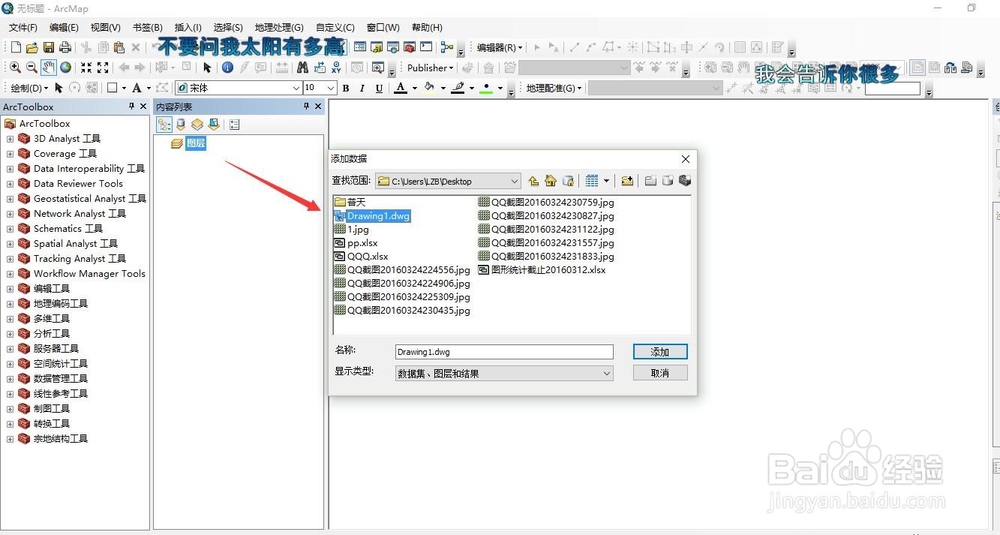Viewport: 1000px width, 535px height.
Task: List By Selection in table of contents
Action: click(214, 125)
